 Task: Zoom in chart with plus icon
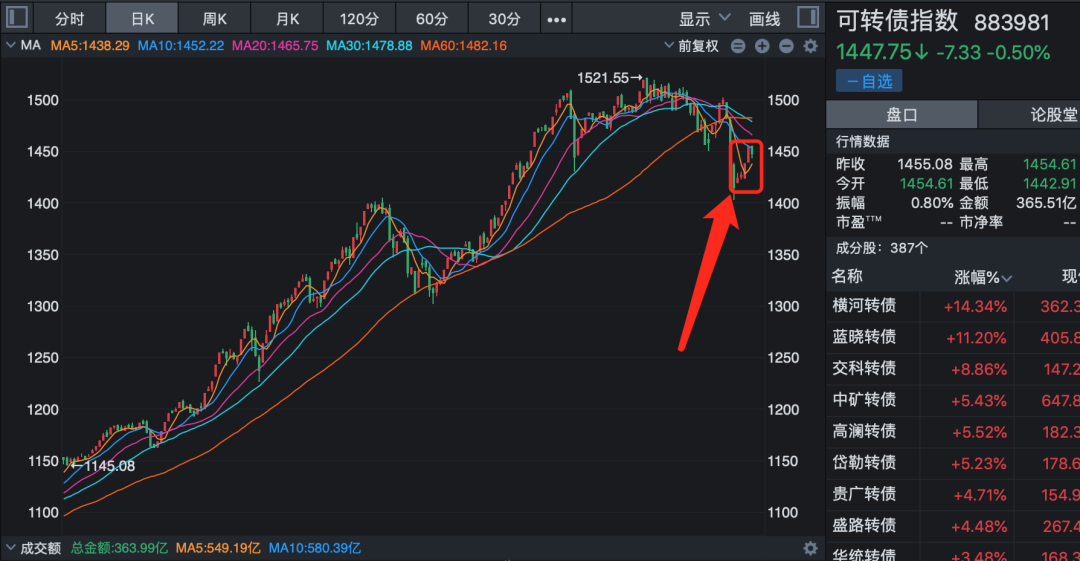762,46
